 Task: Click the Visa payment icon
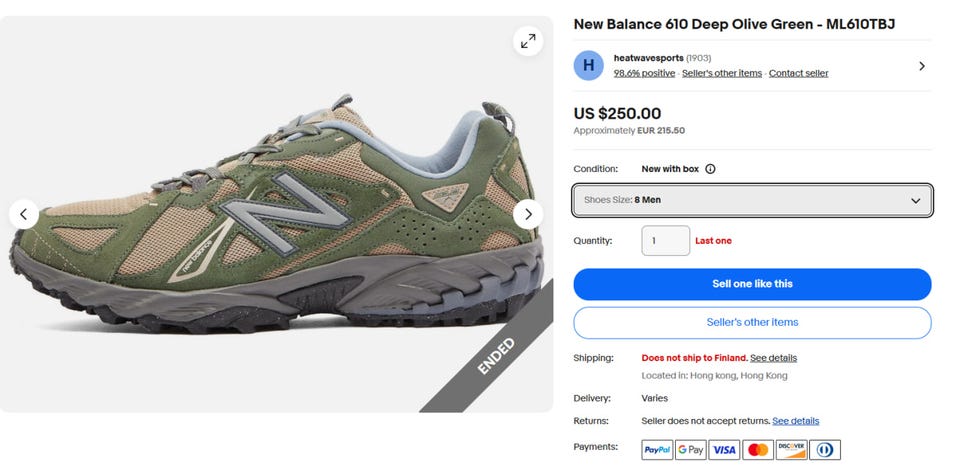coord(724,450)
